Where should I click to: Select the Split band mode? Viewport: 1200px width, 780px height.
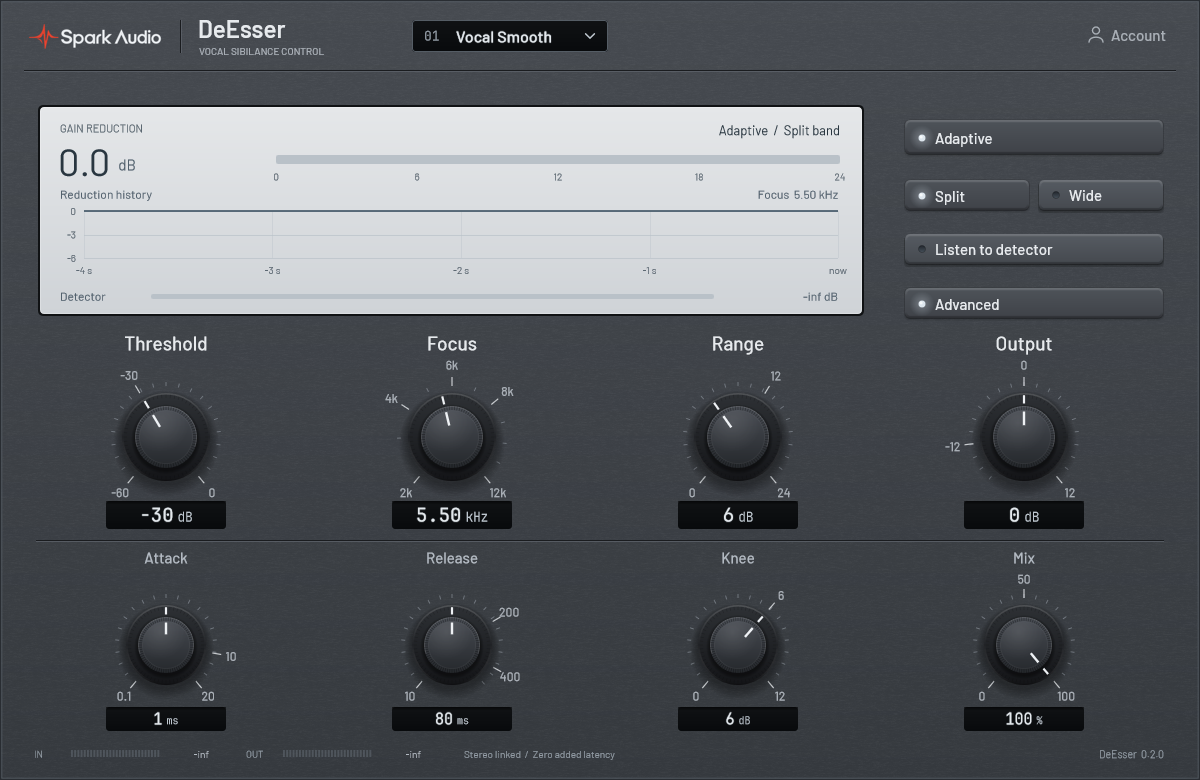(967, 196)
